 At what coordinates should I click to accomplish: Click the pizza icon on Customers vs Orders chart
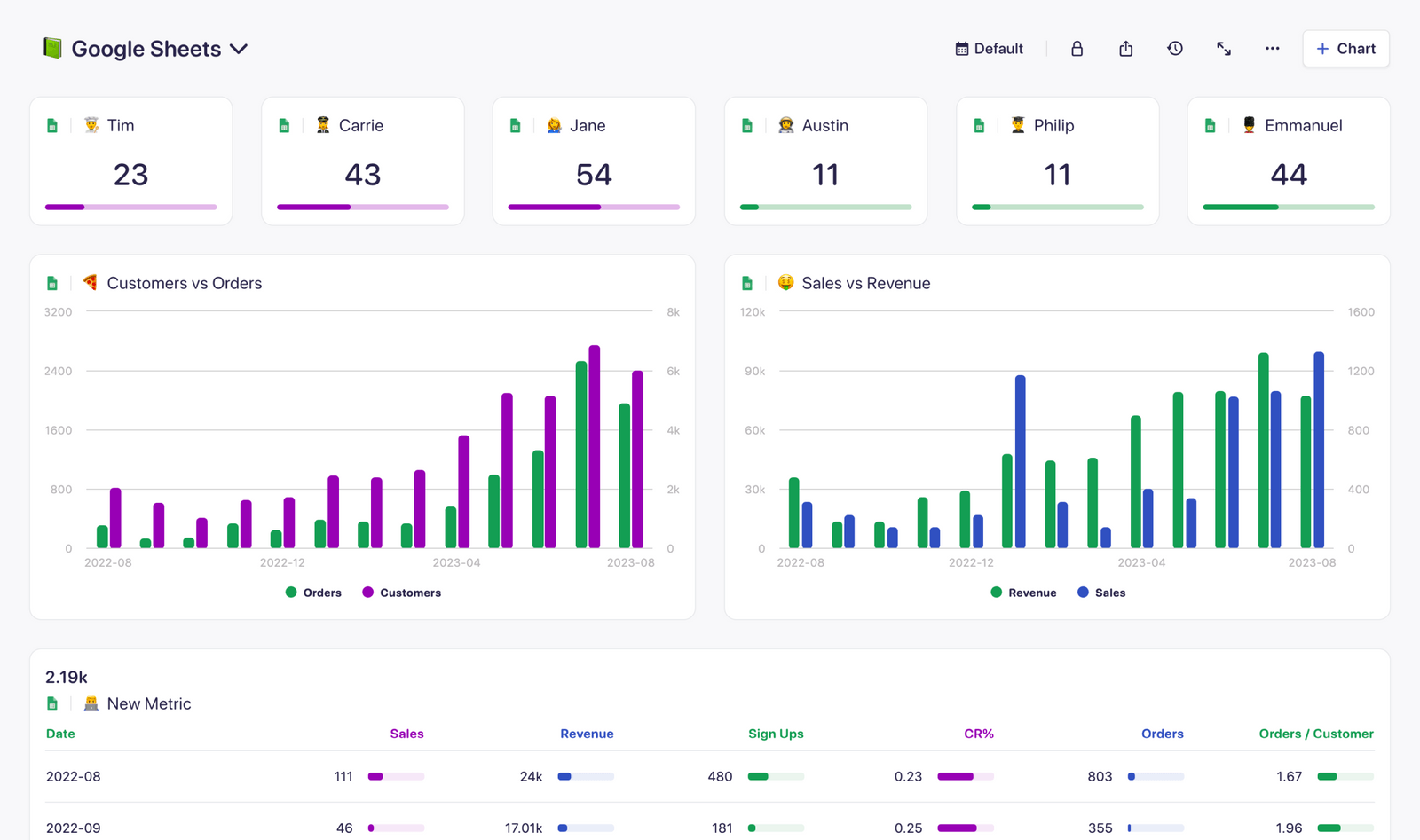tap(90, 282)
